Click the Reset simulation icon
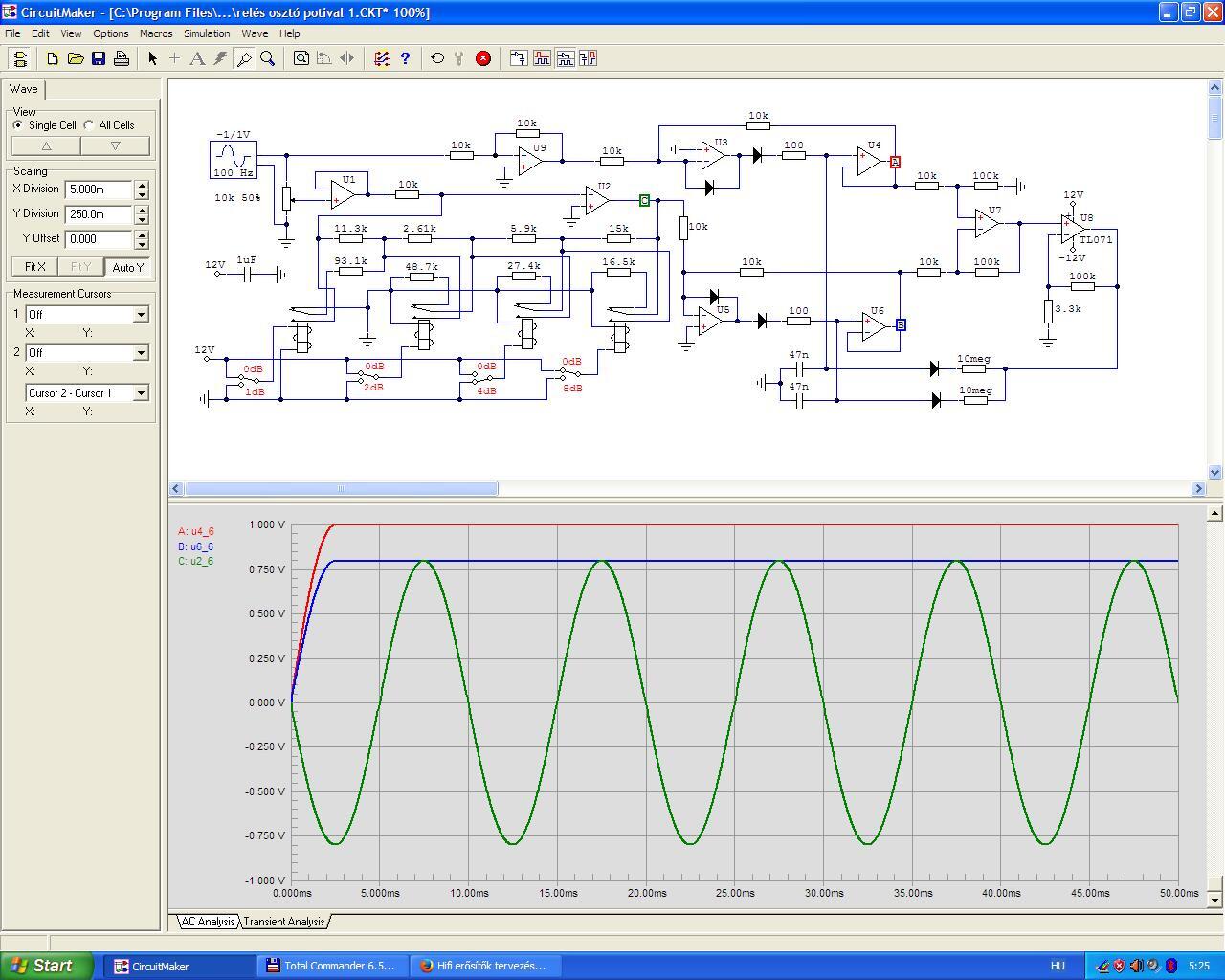The height and width of the screenshot is (980, 1225). pos(437,58)
